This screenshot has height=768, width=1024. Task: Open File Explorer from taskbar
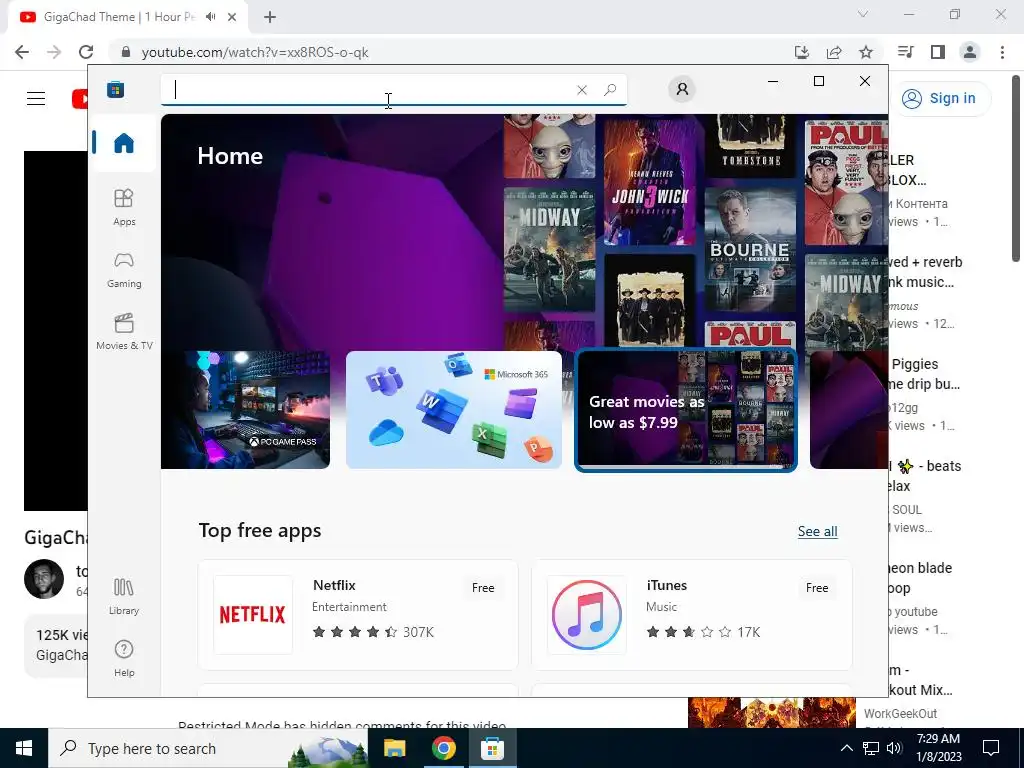394,748
